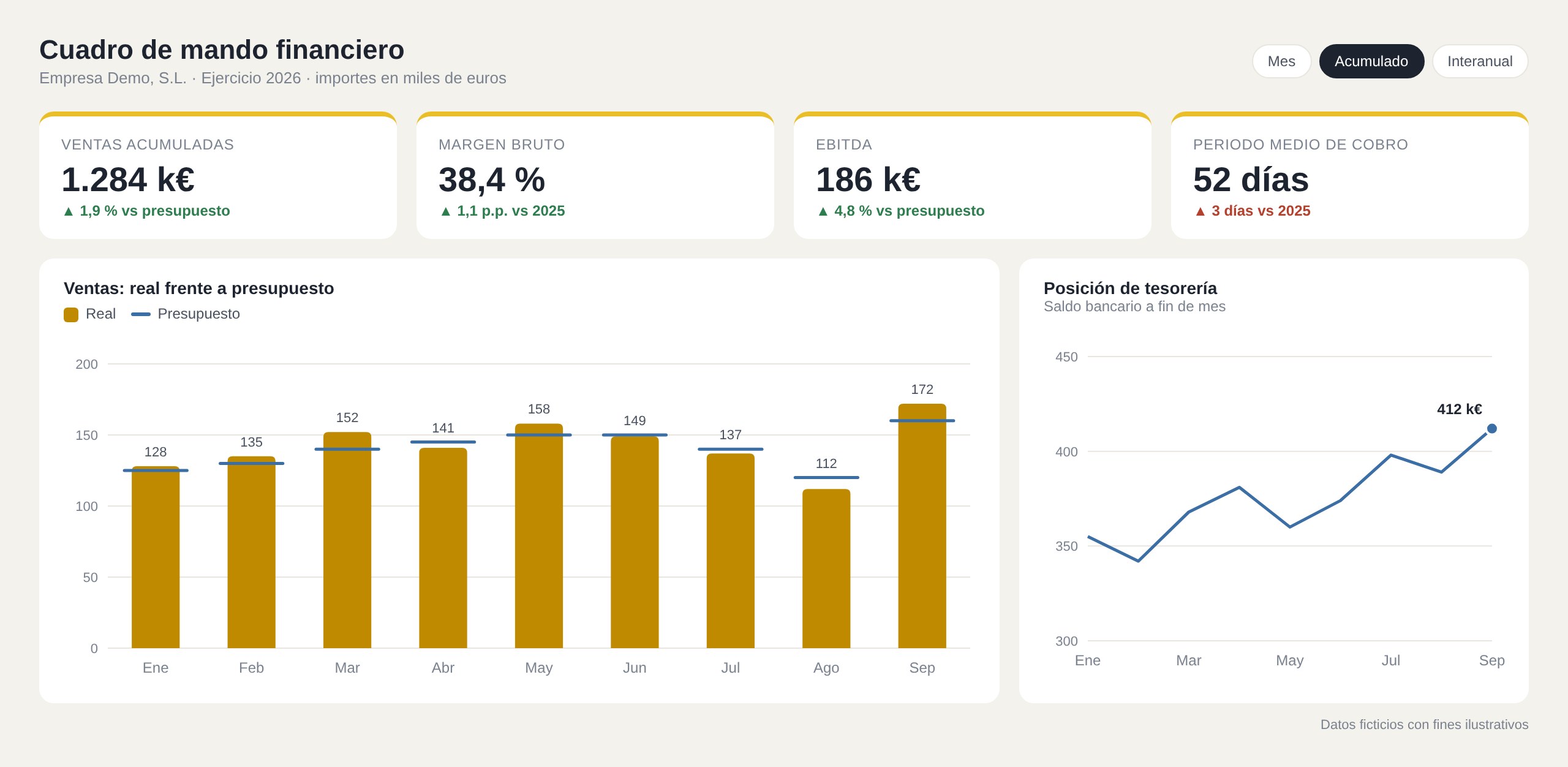
Task: Click the Ago budget line marker
Action: (826, 477)
